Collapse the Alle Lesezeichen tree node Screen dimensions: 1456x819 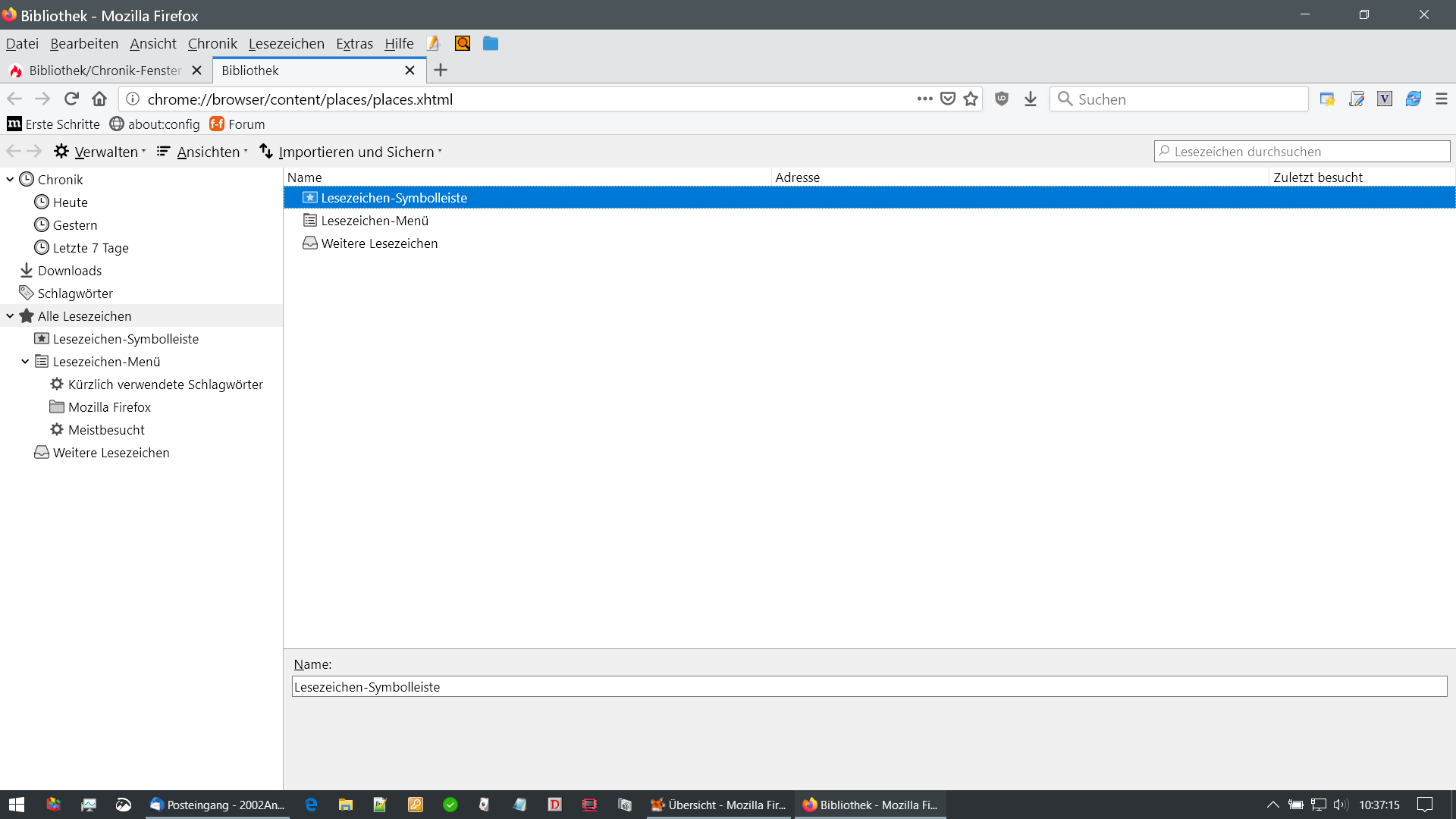(10, 316)
